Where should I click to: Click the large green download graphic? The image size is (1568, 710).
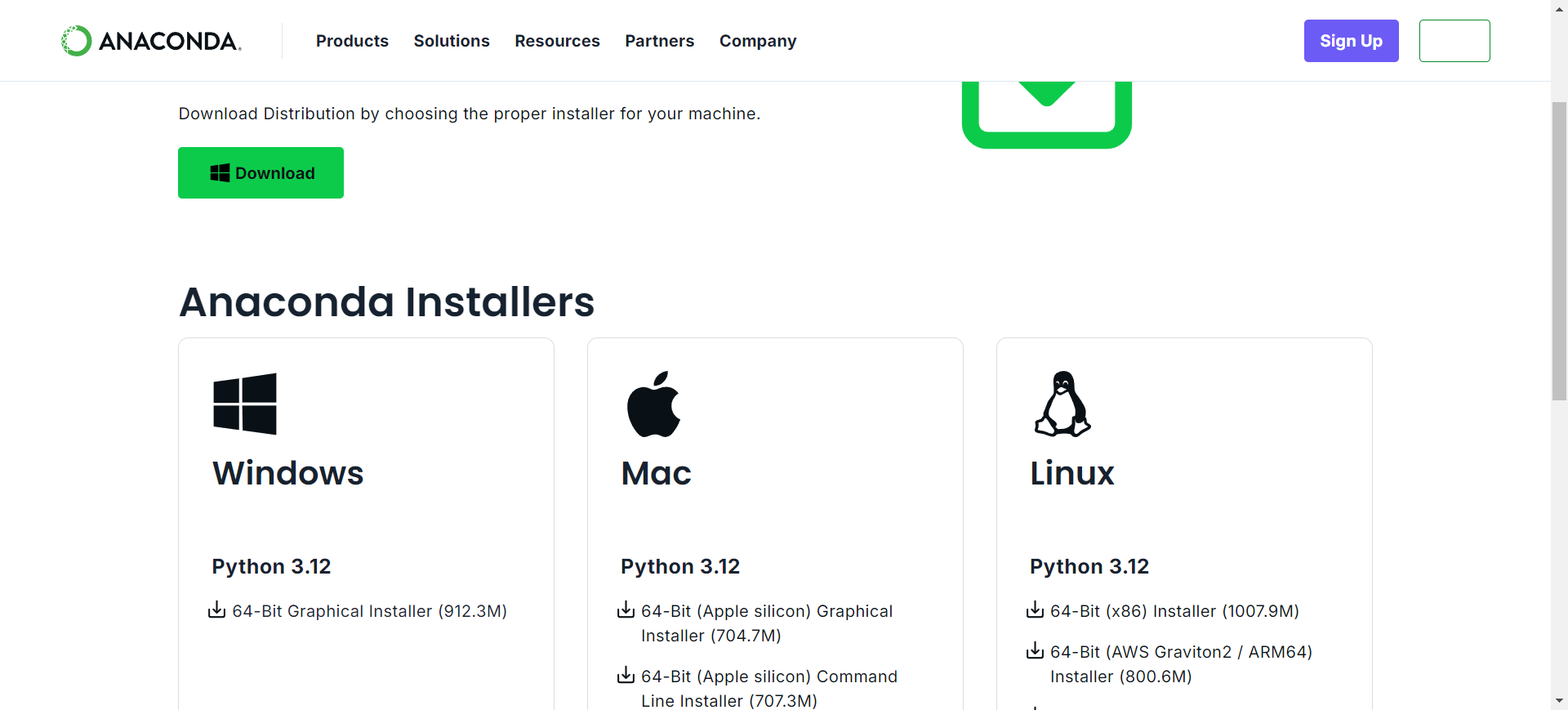click(1047, 113)
